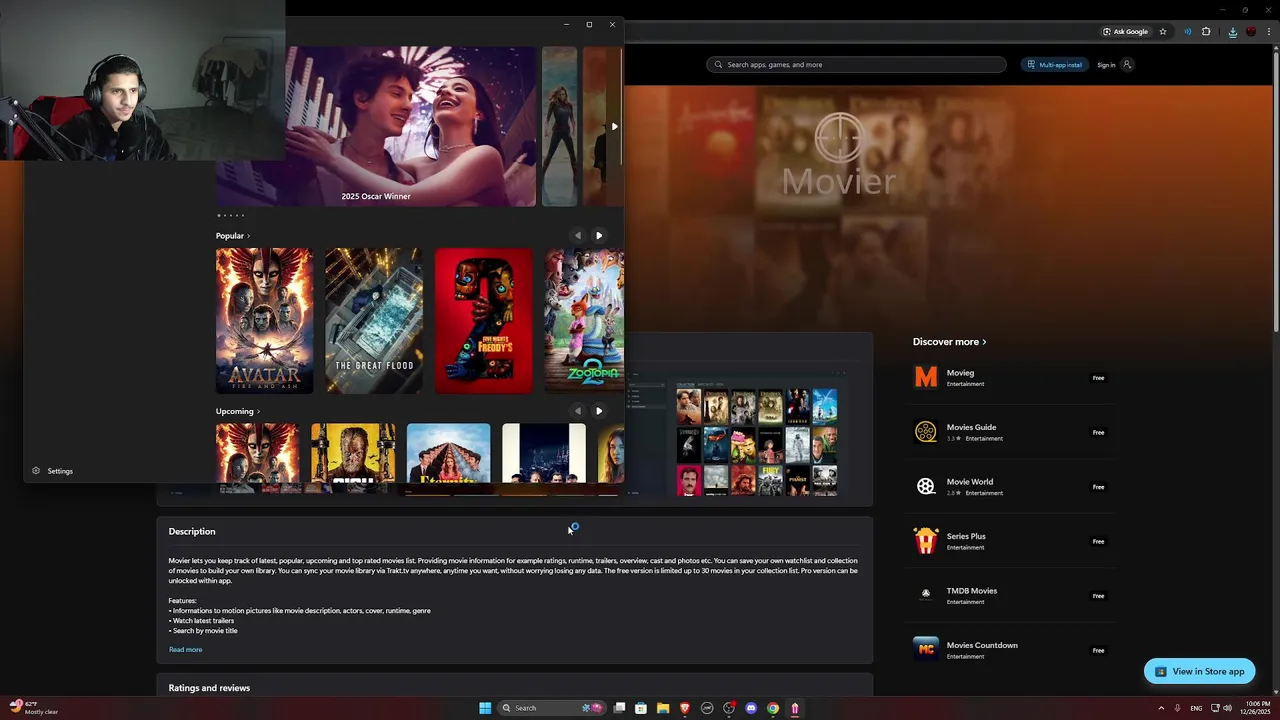
Task: Click Free button for Movie World
Action: click(x=1098, y=487)
